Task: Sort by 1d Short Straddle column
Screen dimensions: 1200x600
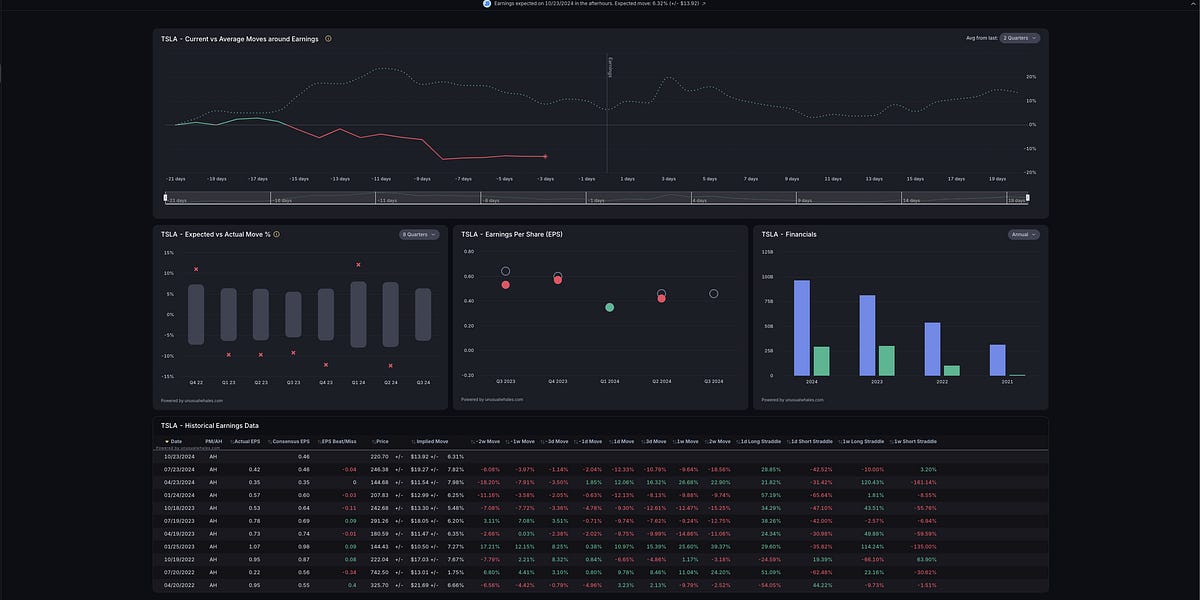Action: 809,441
